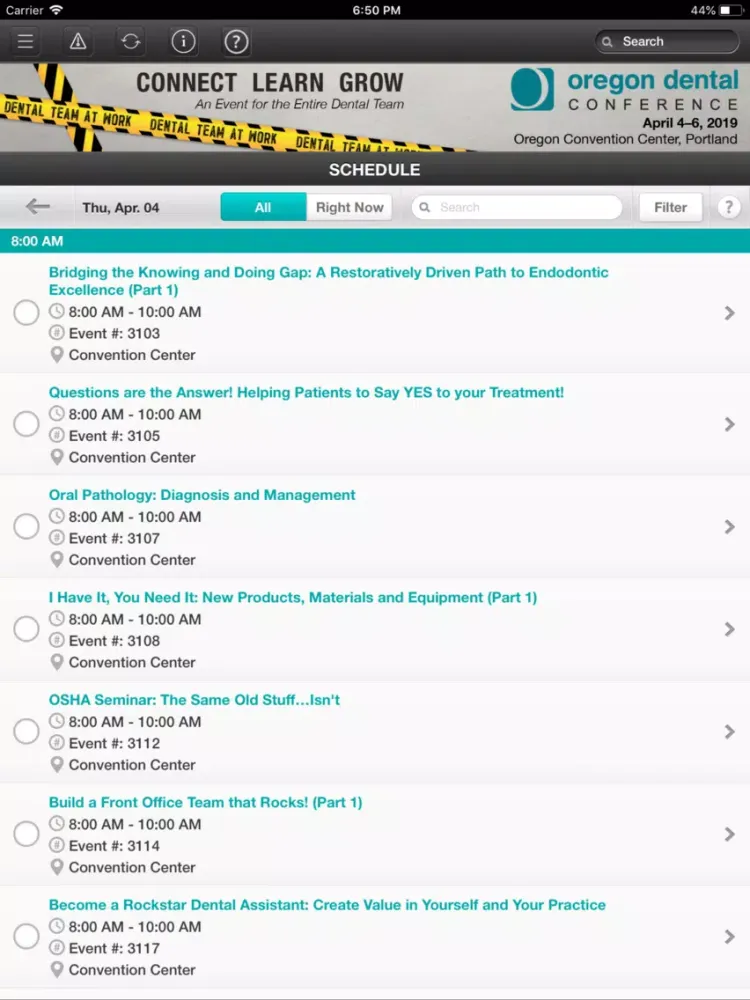Tap the schedule help question icon beside Filter
Viewport: 750px width, 1000px height.
729,207
